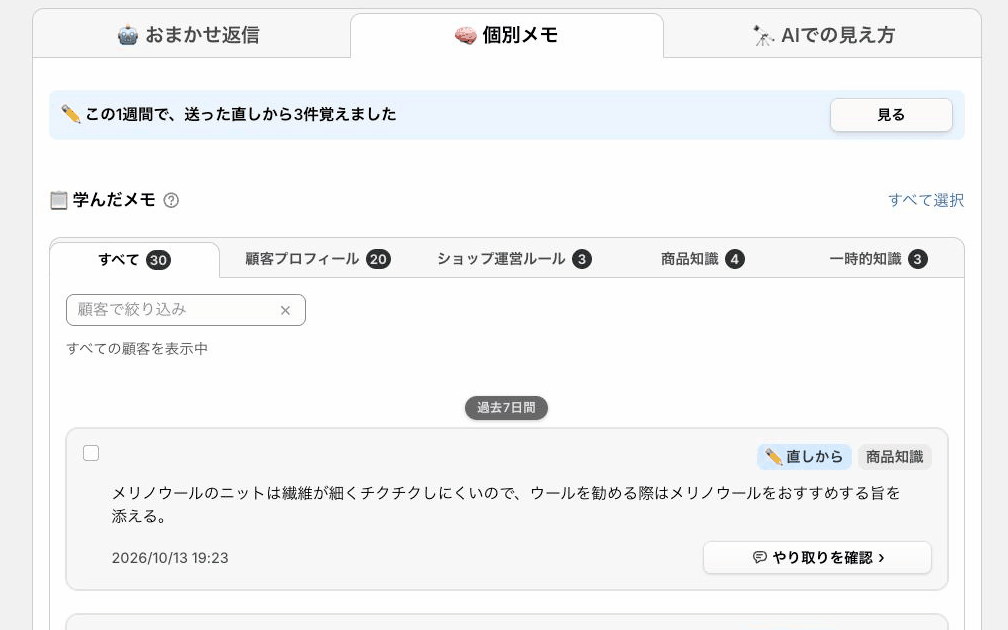Open the おまかせ返信 tab
Viewport: 1008px width, 630px height.
192,35
